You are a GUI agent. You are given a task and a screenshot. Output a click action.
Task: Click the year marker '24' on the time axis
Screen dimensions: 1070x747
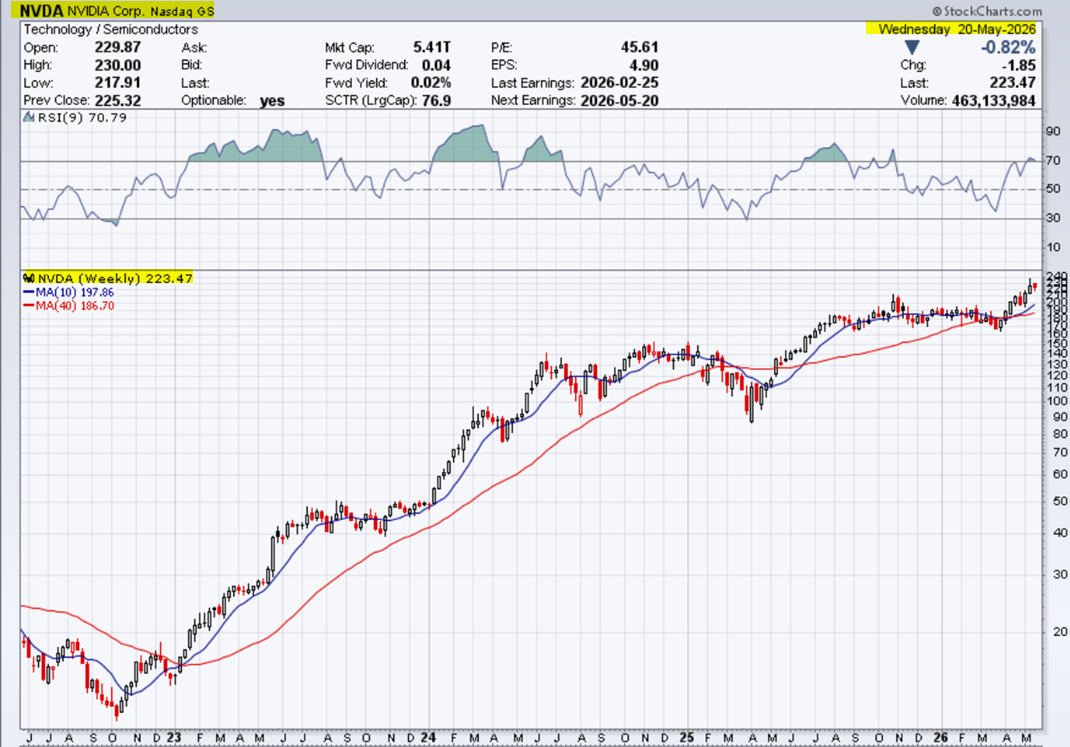429,737
